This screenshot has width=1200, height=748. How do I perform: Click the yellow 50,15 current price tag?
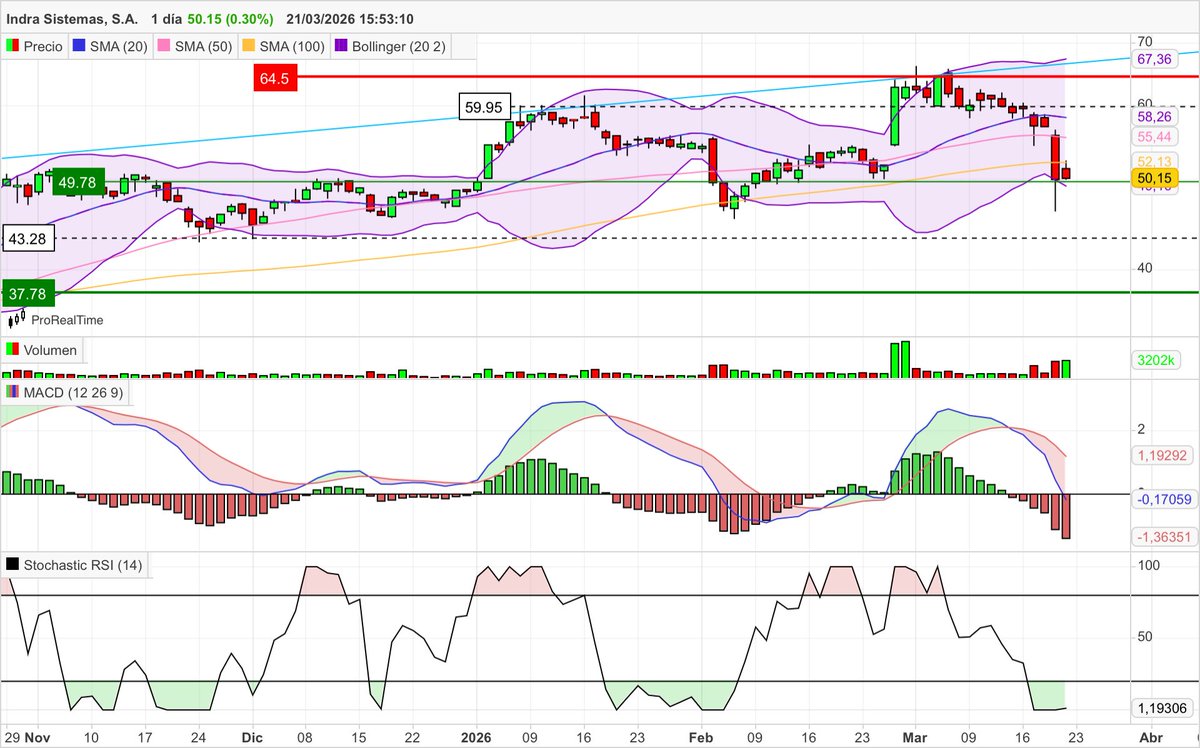tap(1155, 177)
